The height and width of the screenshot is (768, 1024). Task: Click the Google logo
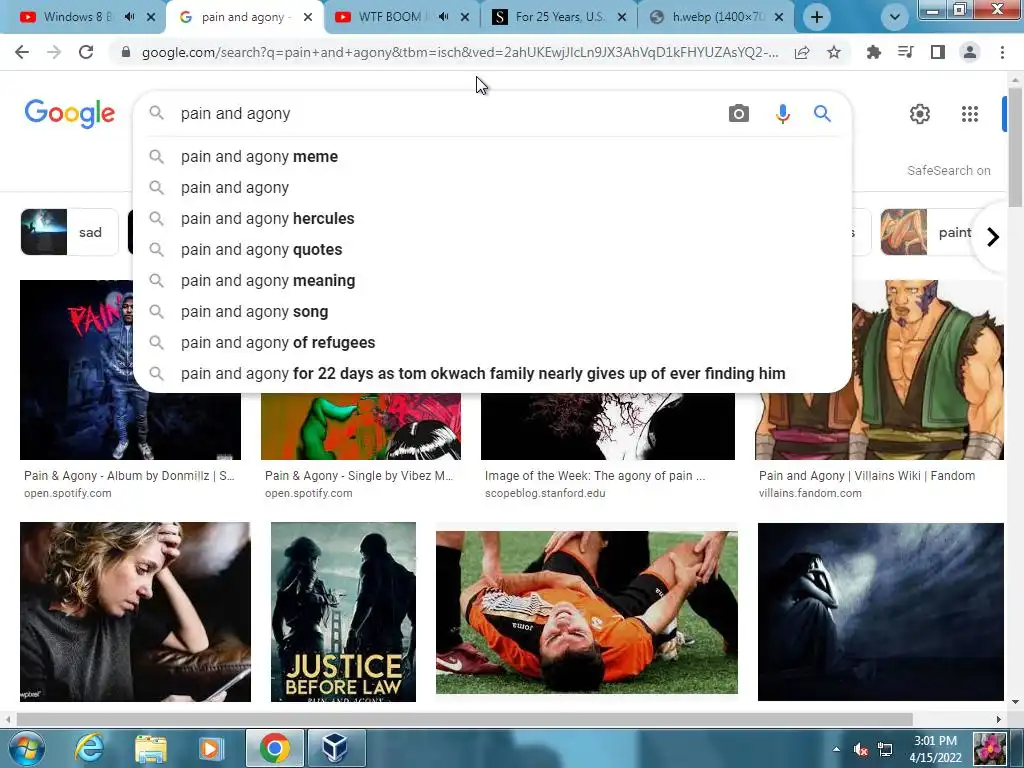(70, 114)
